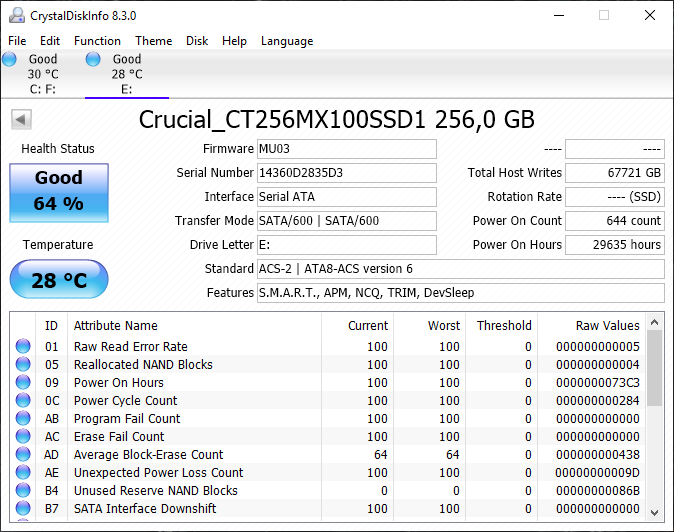Screen dimensions: 674x532
Task: Click the Serial Number field
Action: click(347, 173)
